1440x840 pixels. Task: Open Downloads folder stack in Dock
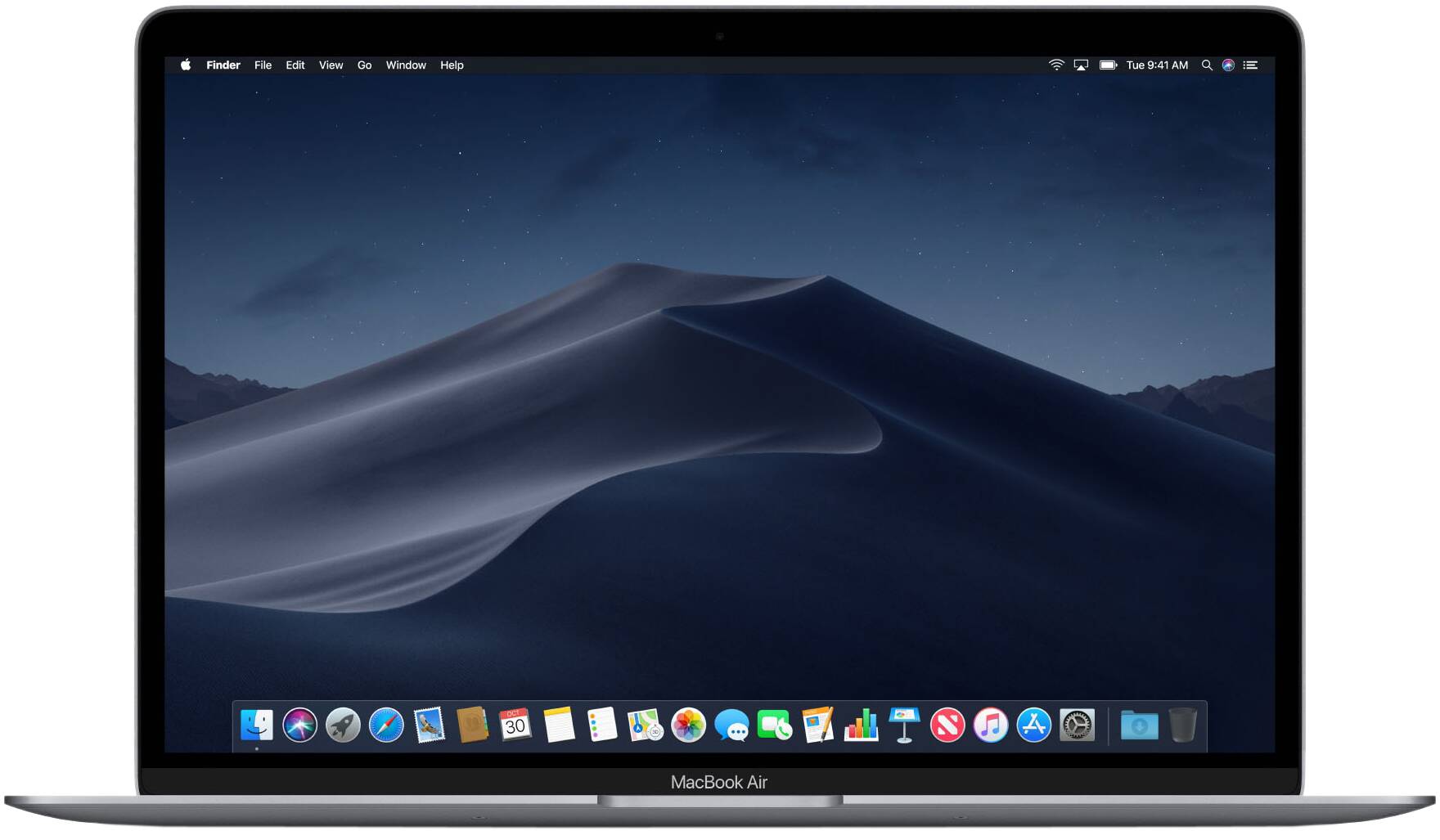pos(1140,725)
